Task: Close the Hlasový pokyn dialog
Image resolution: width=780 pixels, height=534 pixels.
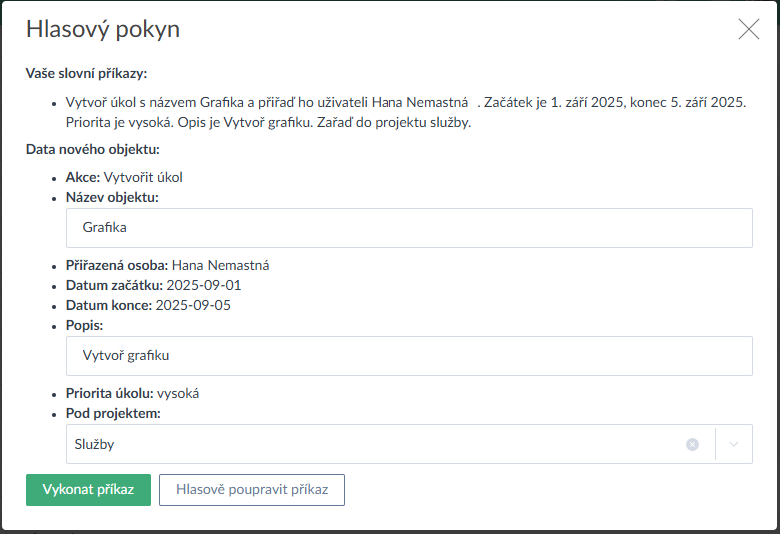Action: click(x=749, y=29)
